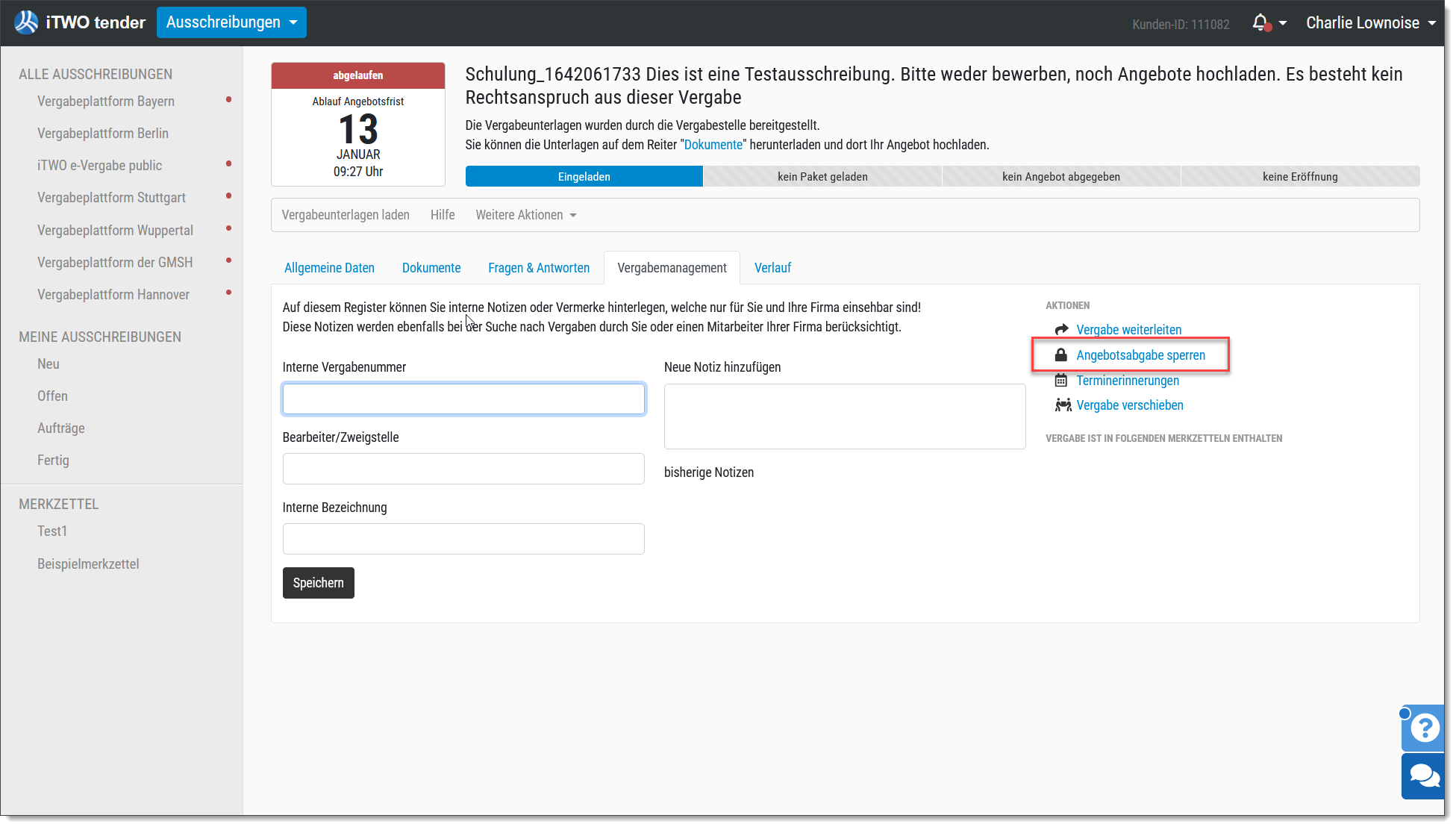The image size is (1456, 827).
Task: Open the notification bell icon
Action: click(x=1260, y=23)
